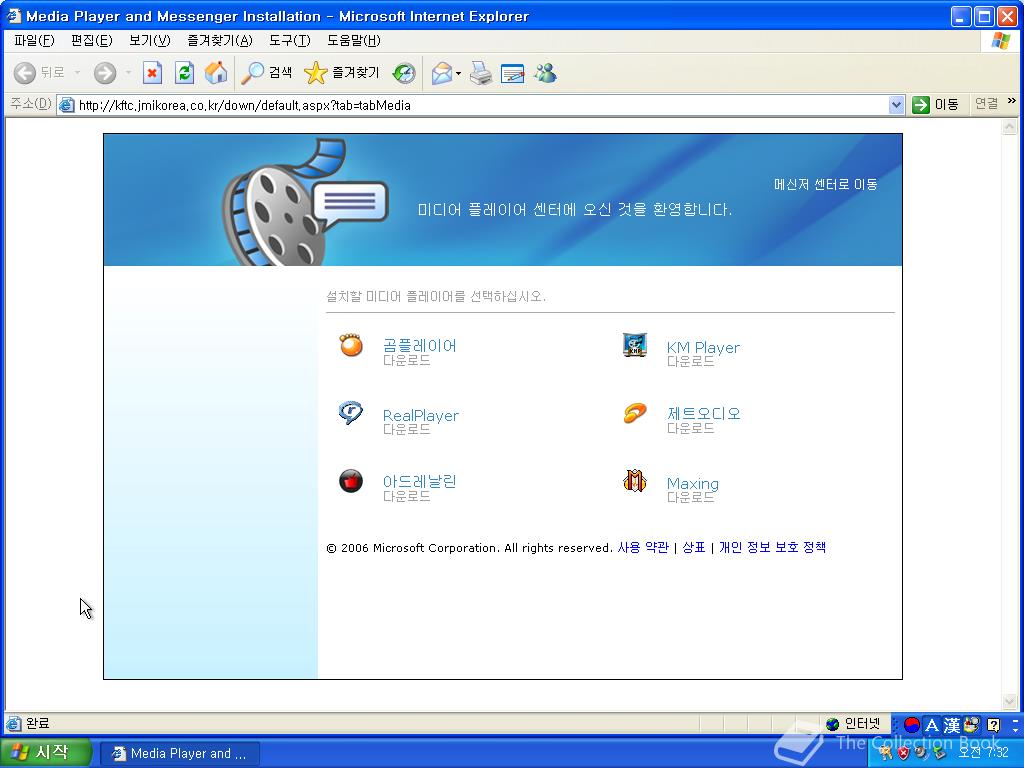The height and width of the screenshot is (768, 1024).
Task: Open the Favorites (즐겨찾기) menu
Action: [219, 40]
